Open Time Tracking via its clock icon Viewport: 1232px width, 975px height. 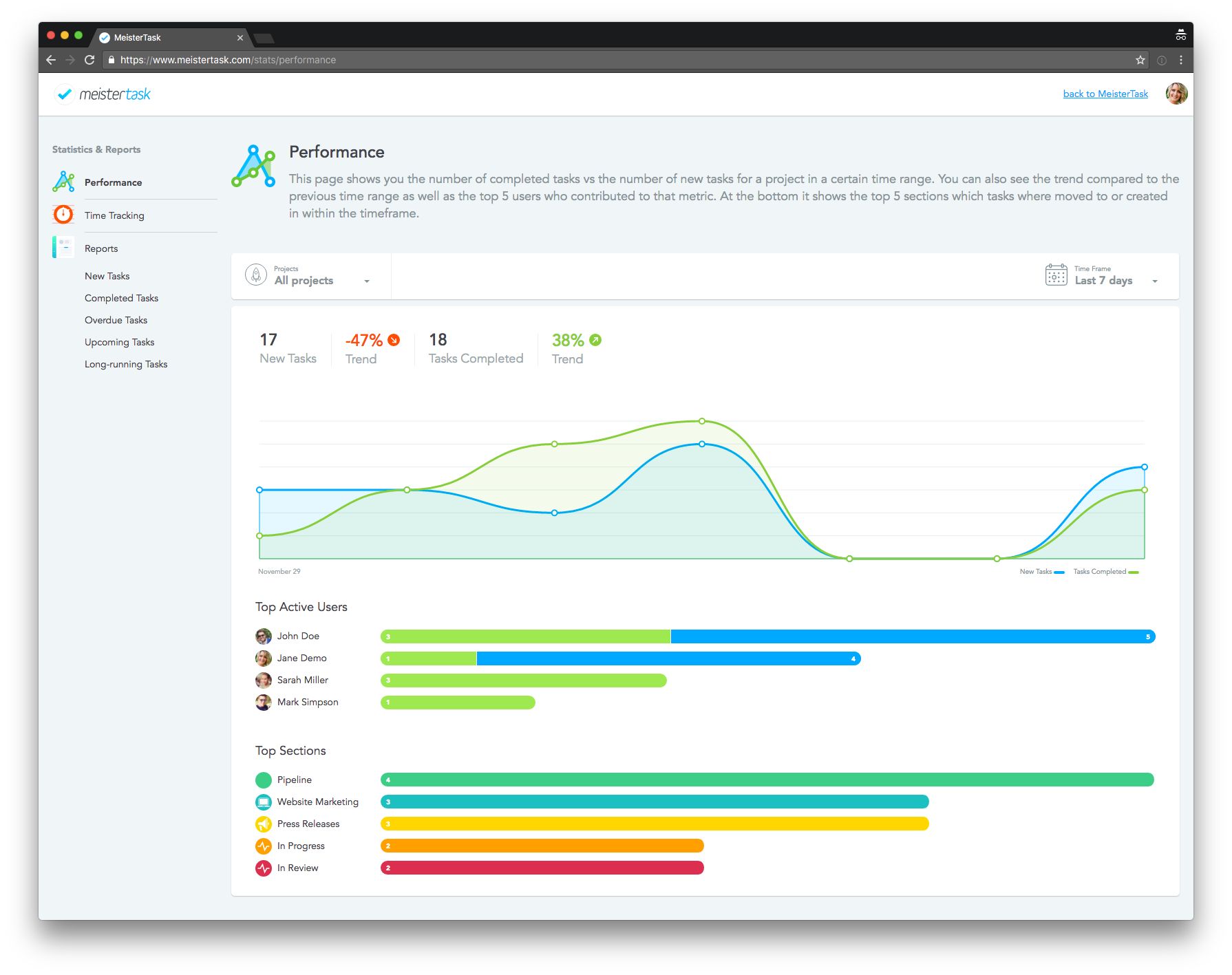63,215
